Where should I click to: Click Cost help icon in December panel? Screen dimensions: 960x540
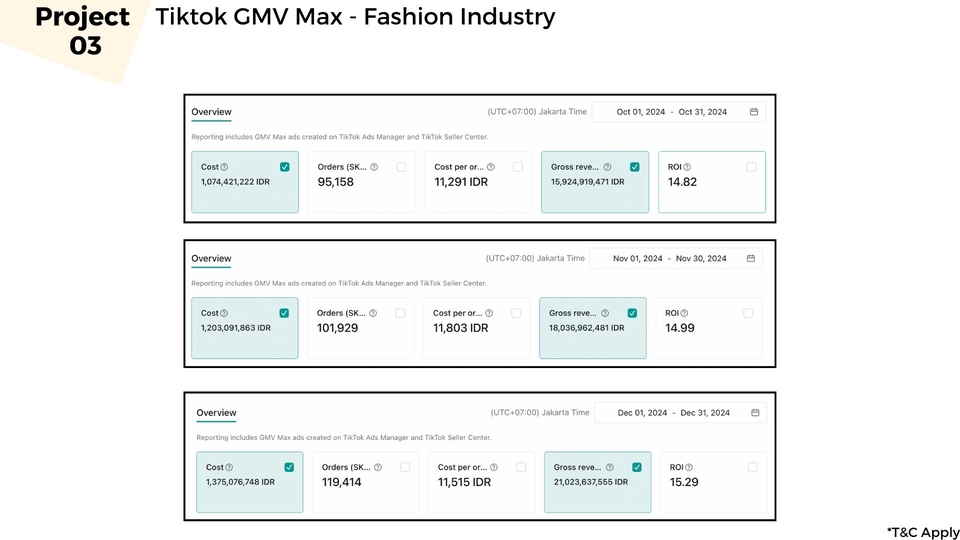point(228,467)
